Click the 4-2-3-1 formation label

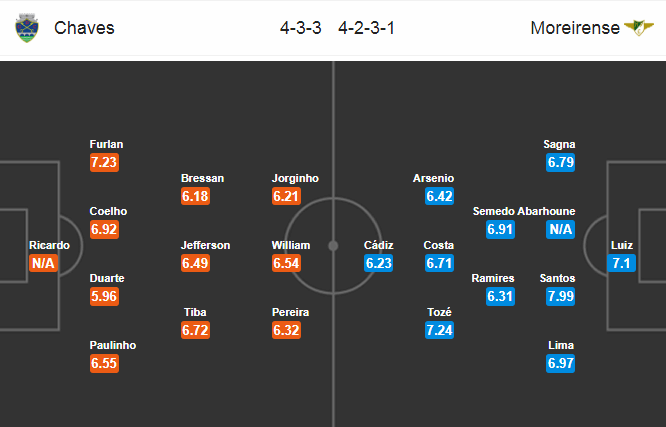pyautogui.click(x=367, y=28)
